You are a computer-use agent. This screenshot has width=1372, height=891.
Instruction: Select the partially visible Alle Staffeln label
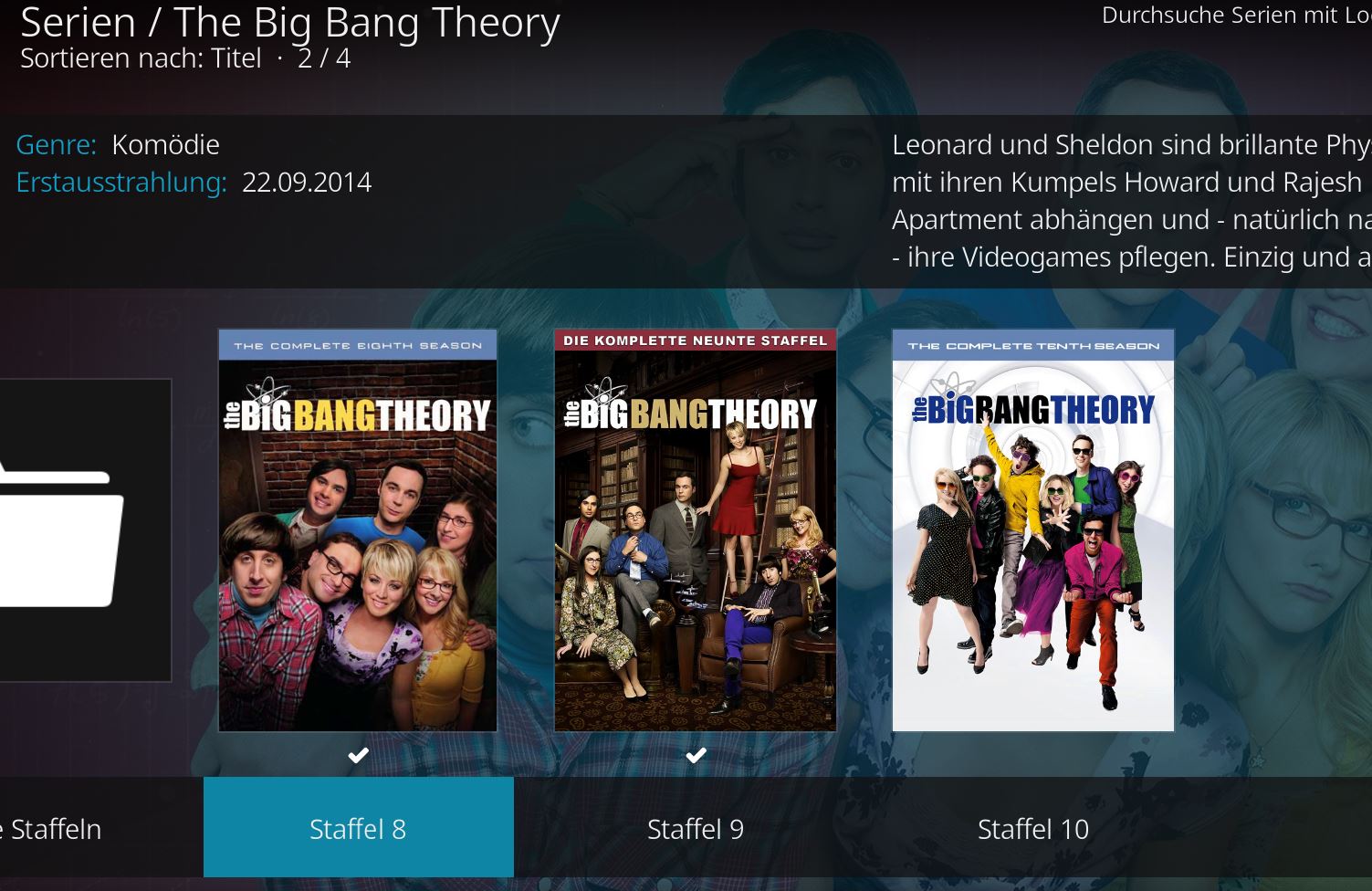(50, 829)
